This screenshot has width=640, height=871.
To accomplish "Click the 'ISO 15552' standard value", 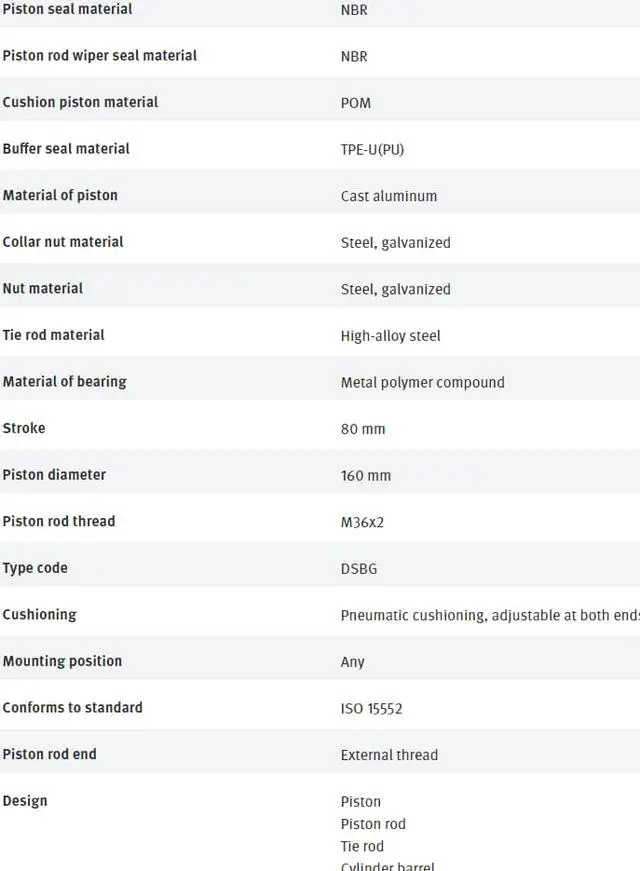I will point(371,709).
